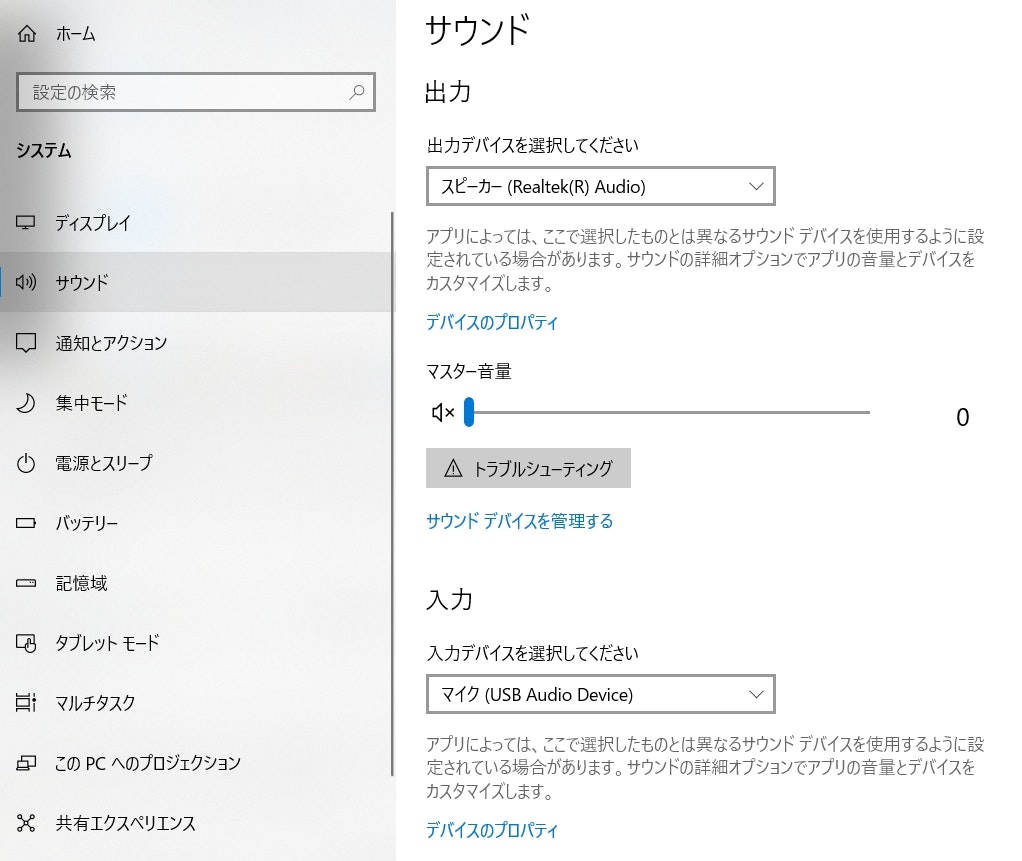The height and width of the screenshot is (861, 1022).
Task: Click the 集中モード moon icon
Action: pos(25,403)
